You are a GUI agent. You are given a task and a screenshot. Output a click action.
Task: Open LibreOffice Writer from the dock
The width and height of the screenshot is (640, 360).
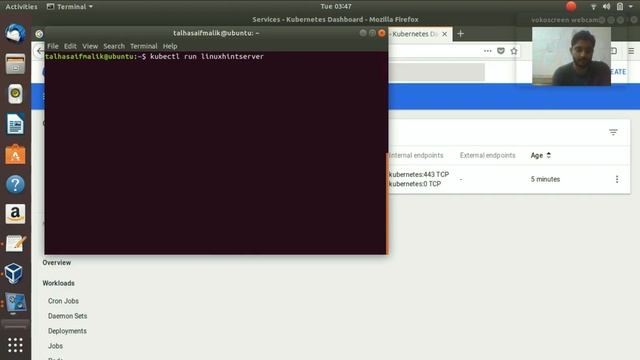tap(15, 124)
